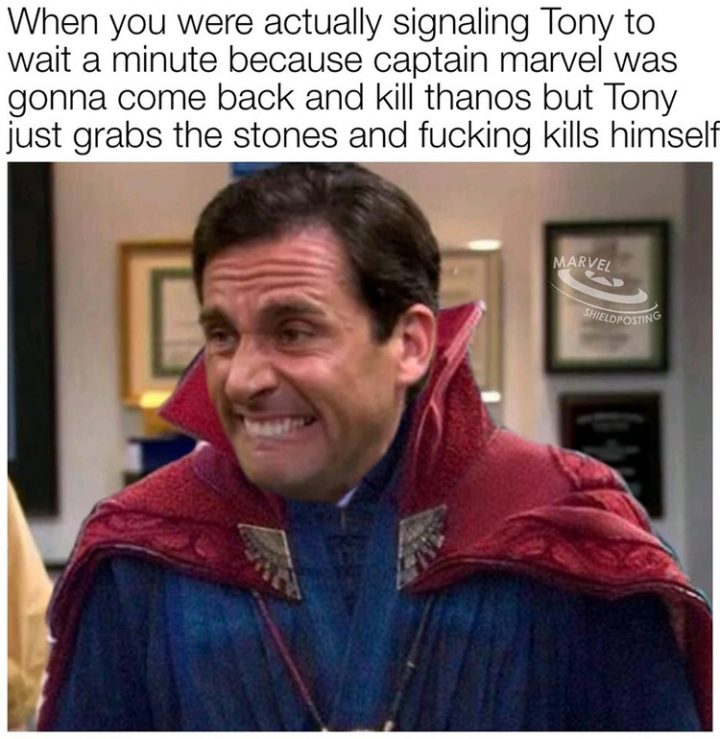Screen dimensions: 720x739
Task: Click the word "signaling" in the caption
Action: coord(461,25)
